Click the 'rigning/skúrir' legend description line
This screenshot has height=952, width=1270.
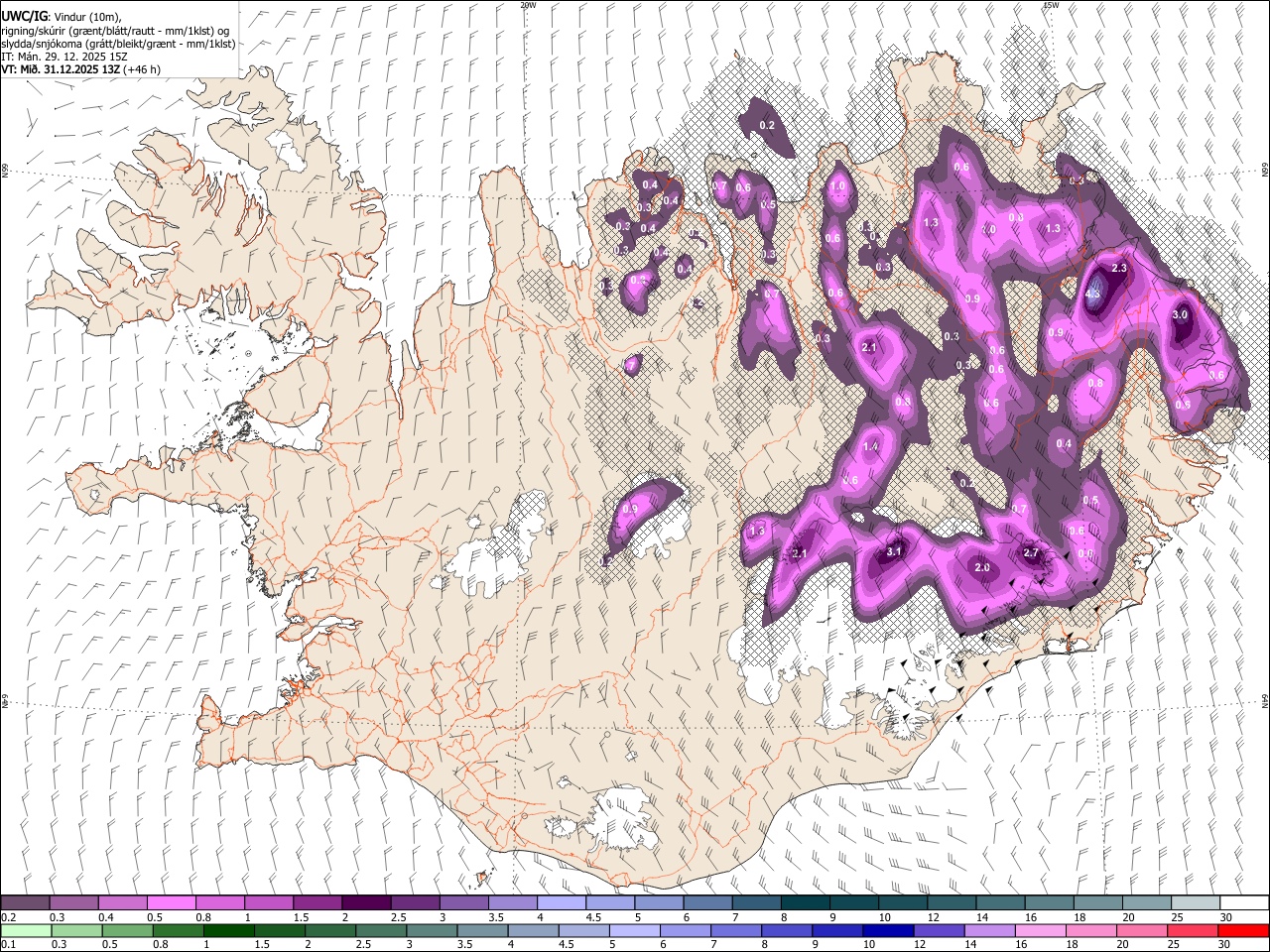pyautogui.click(x=115, y=31)
